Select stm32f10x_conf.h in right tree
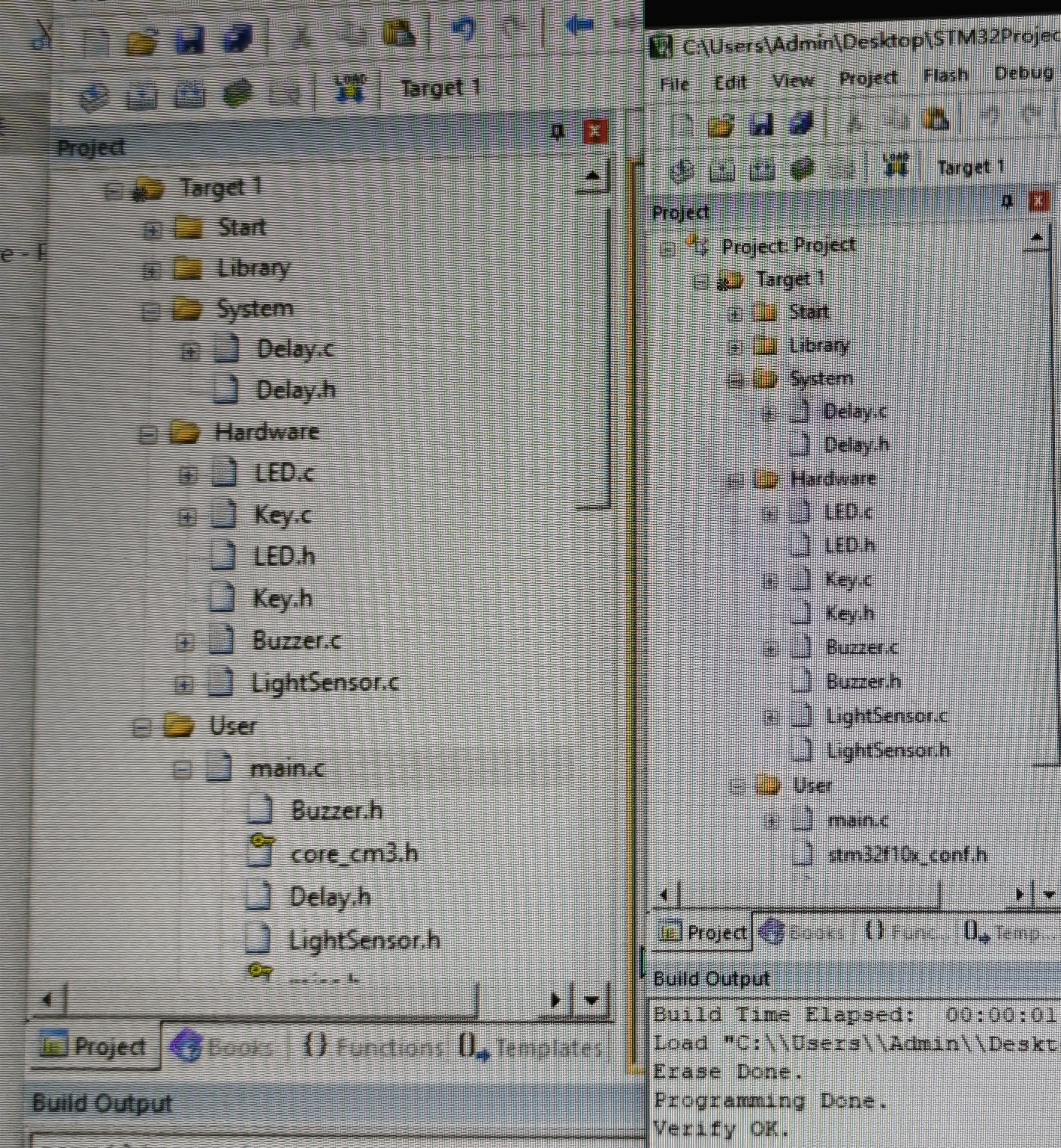 (907, 855)
